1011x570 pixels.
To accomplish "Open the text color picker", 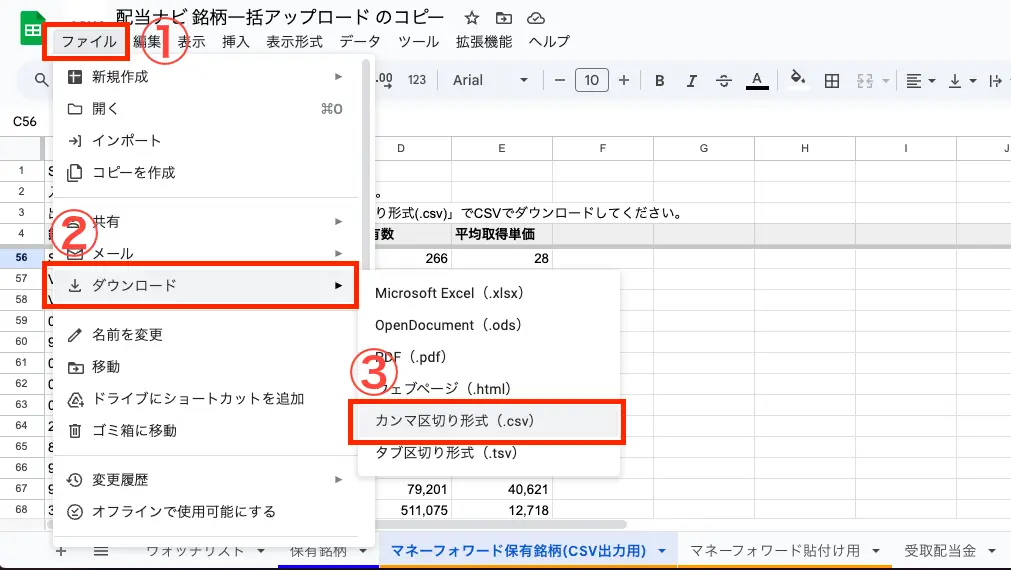I will coord(757,81).
